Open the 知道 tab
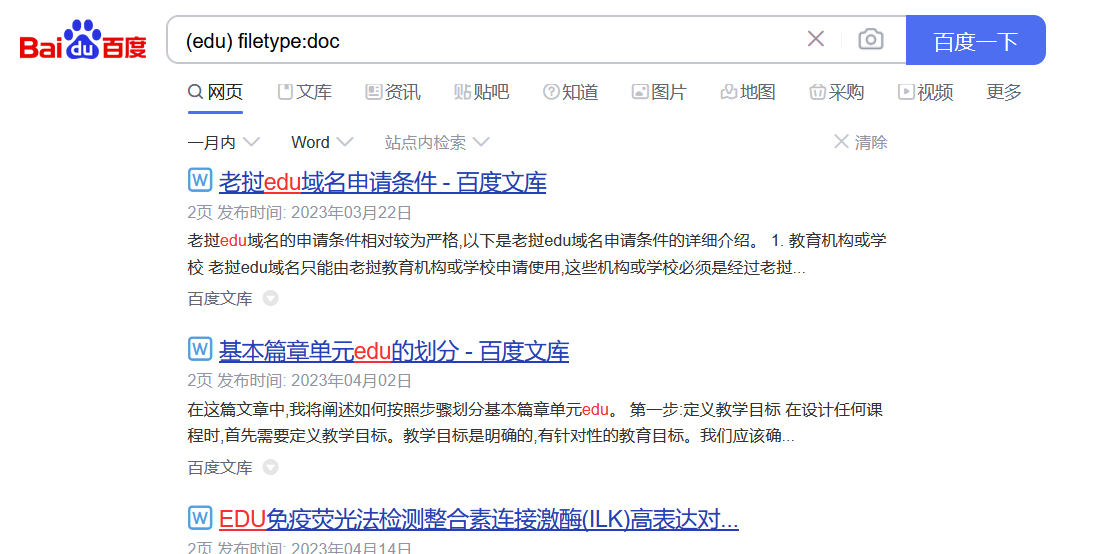 click(570, 92)
